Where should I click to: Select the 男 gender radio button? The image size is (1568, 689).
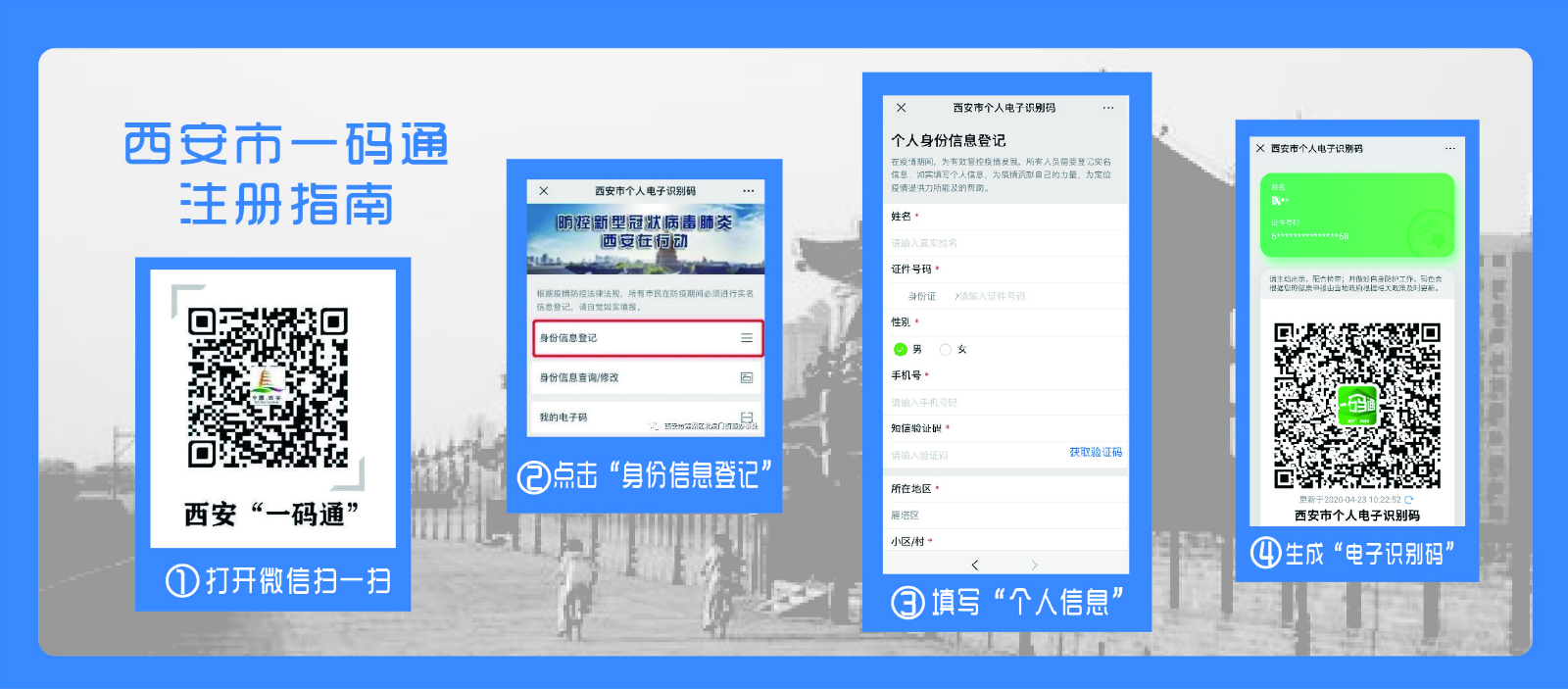(x=901, y=349)
